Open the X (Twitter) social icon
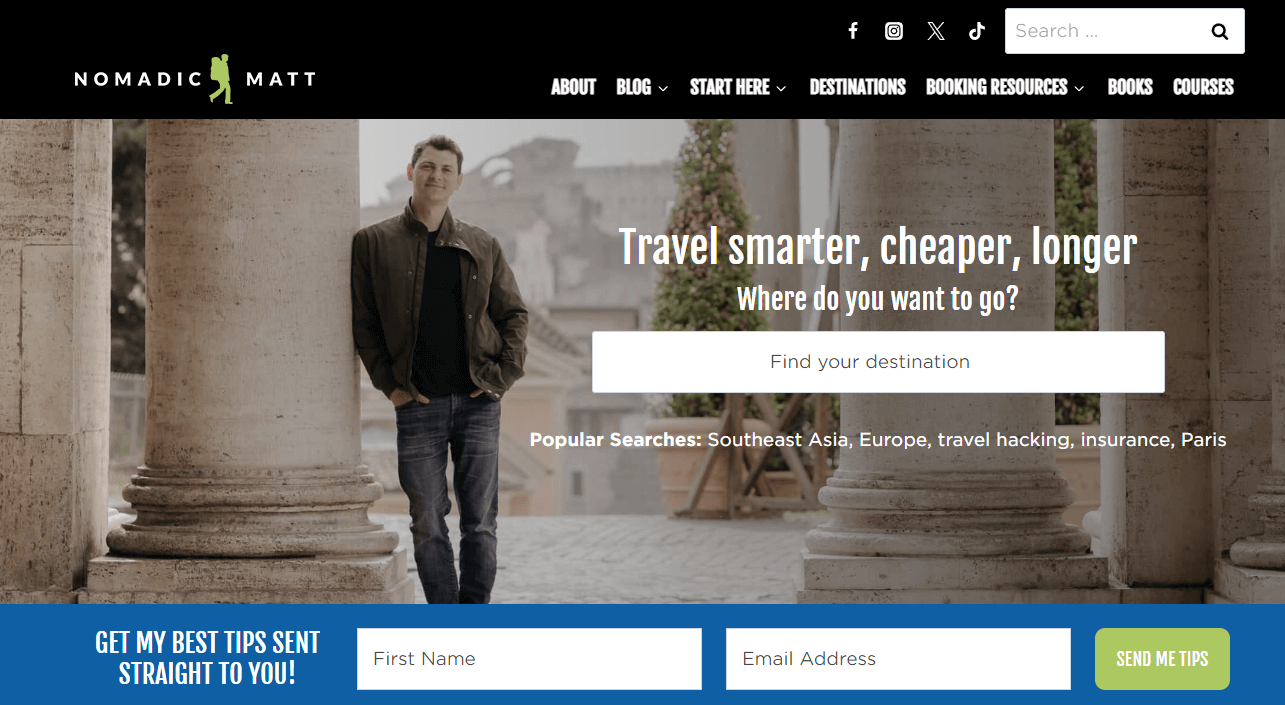Screen dimensions: 1285x705 coord(936,31)
